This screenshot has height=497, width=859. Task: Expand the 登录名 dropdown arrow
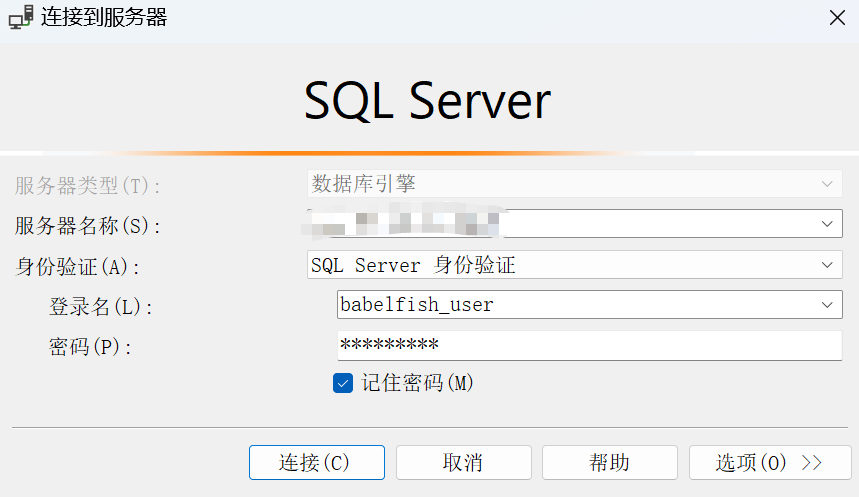point(827,304)
